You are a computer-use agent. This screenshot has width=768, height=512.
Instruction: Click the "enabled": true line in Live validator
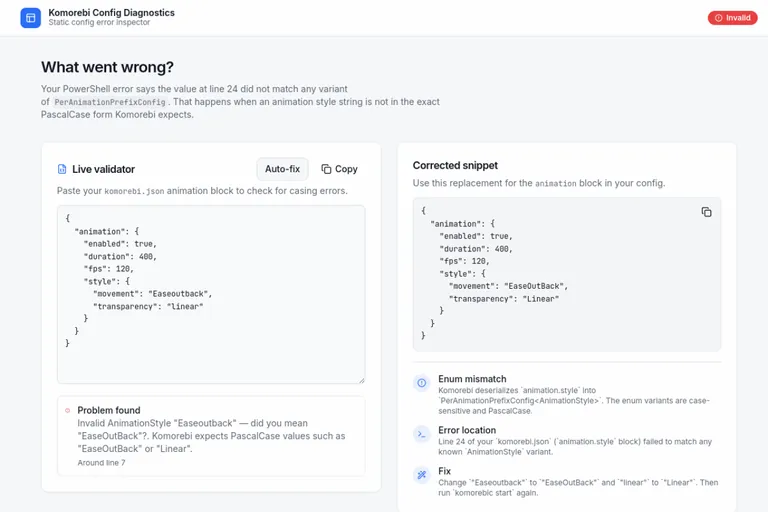tap(120, 244)
